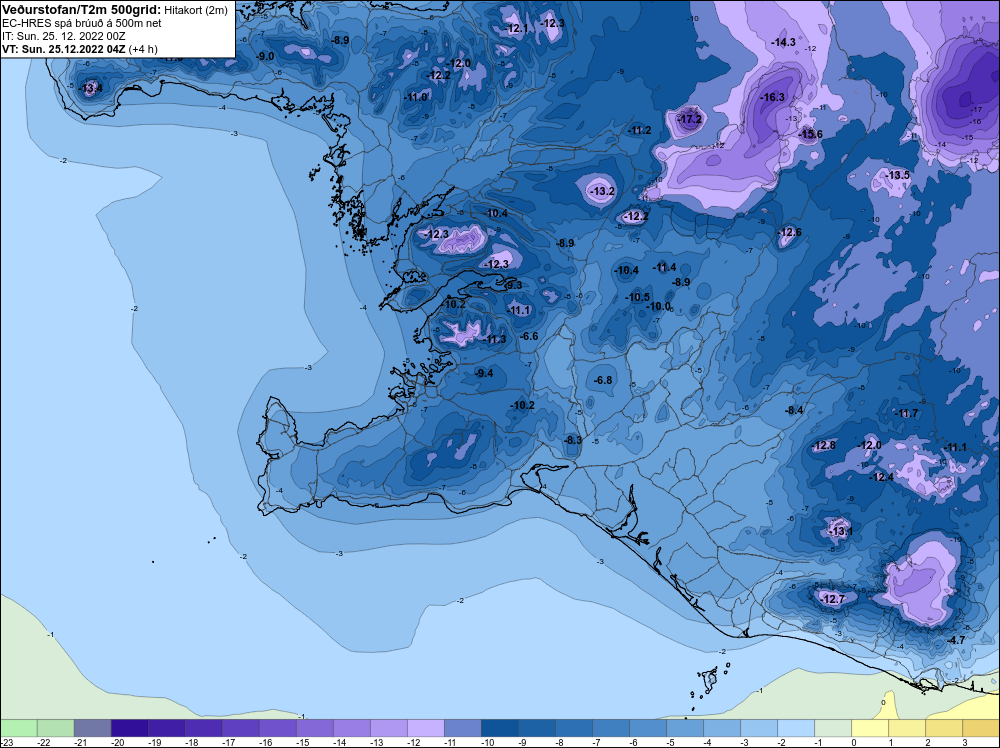The width and height of the screenshot is (1000, 748).
Task: Click the -11.7 temperature label
Action: (x=906, y=413)
